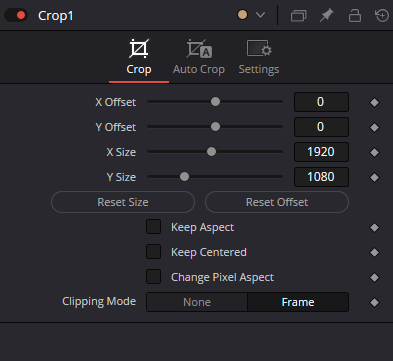This screenshot has height=361, width=393.
Task: Add keyframe diamond for Y Offset
Action: 374,127
